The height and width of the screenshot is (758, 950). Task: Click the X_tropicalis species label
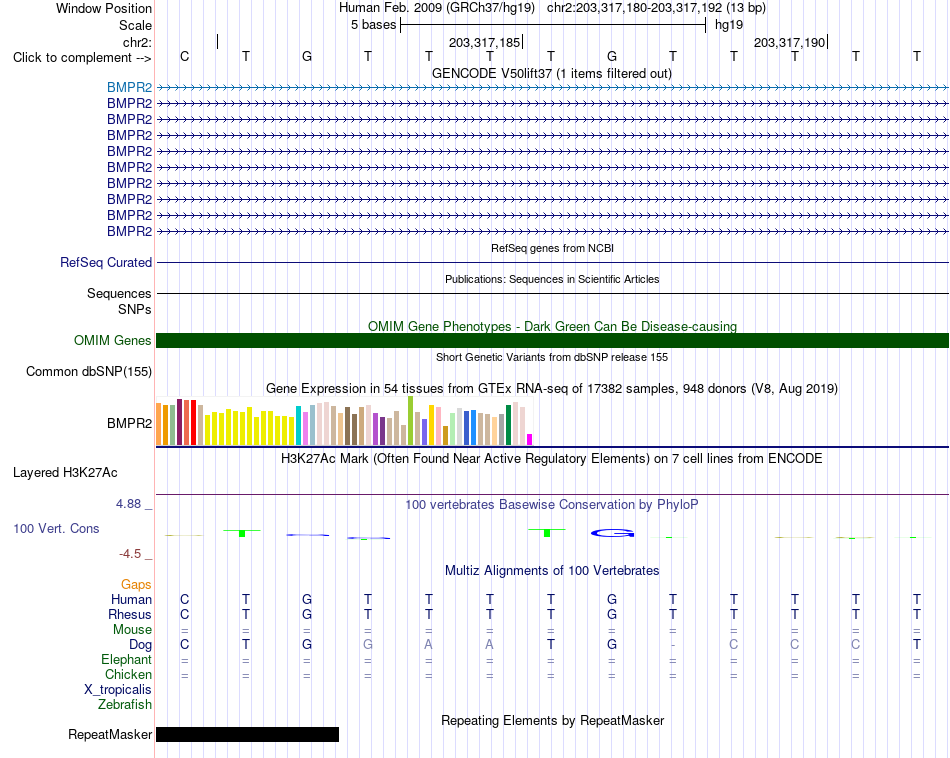tap(118, 690)
